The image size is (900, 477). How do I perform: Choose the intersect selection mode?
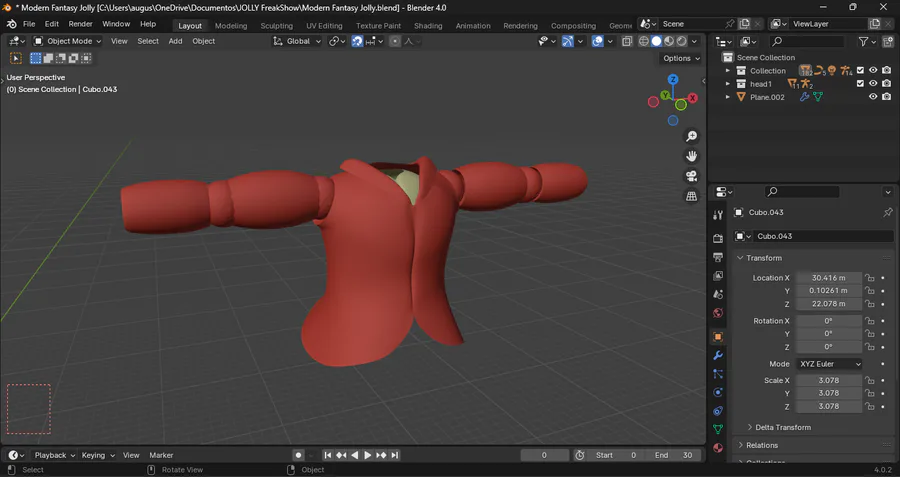click(86, 58)
